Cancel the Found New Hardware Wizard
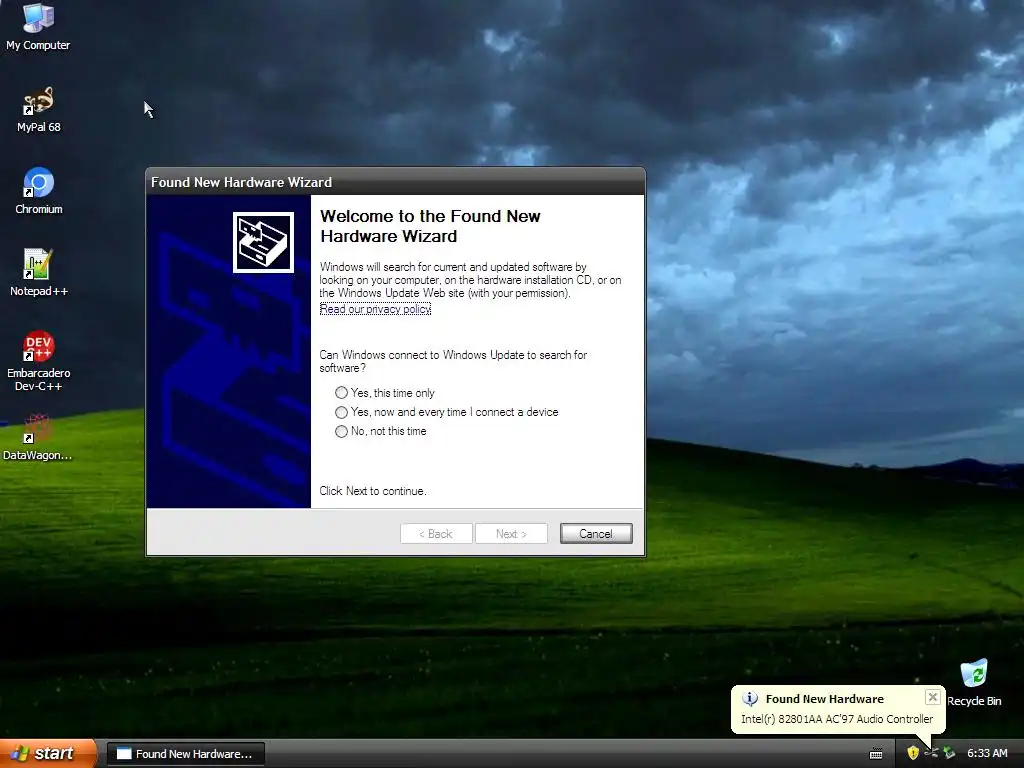1024x768 pixels. pos(596,534)
